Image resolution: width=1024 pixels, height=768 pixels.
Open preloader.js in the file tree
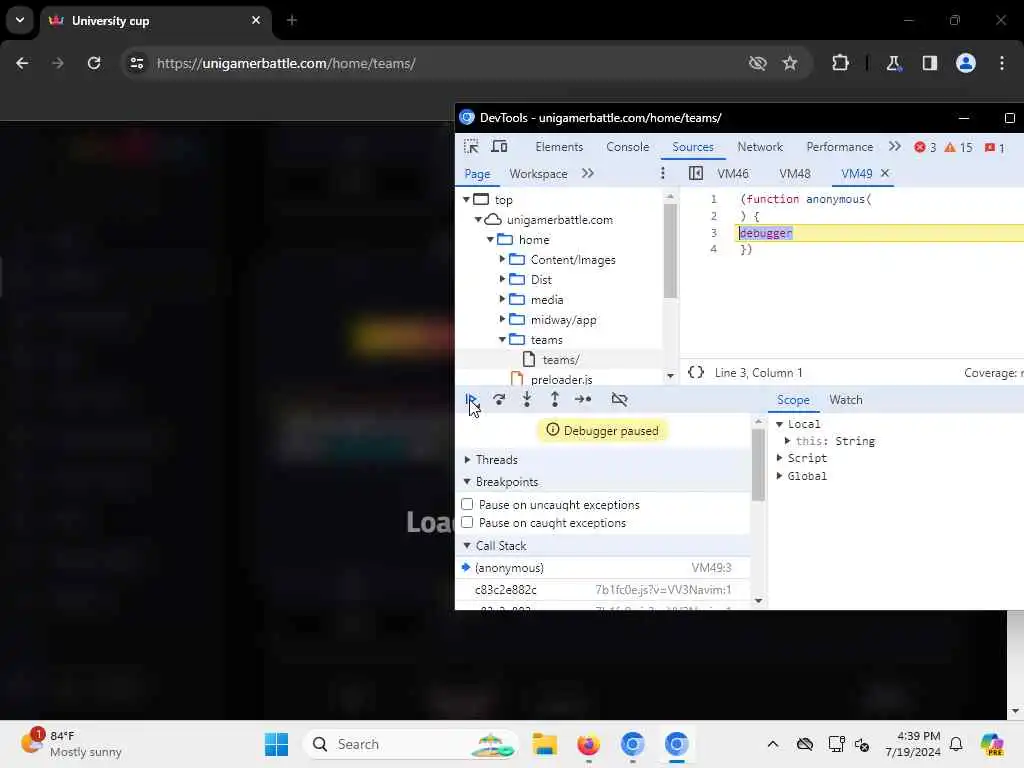(560, 379)
